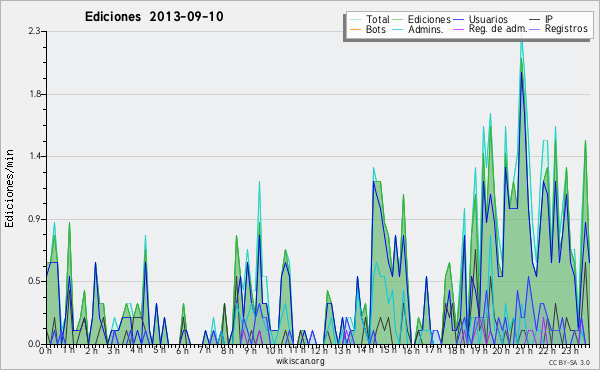Select the 'IP' legend label

tap(549, 19)
